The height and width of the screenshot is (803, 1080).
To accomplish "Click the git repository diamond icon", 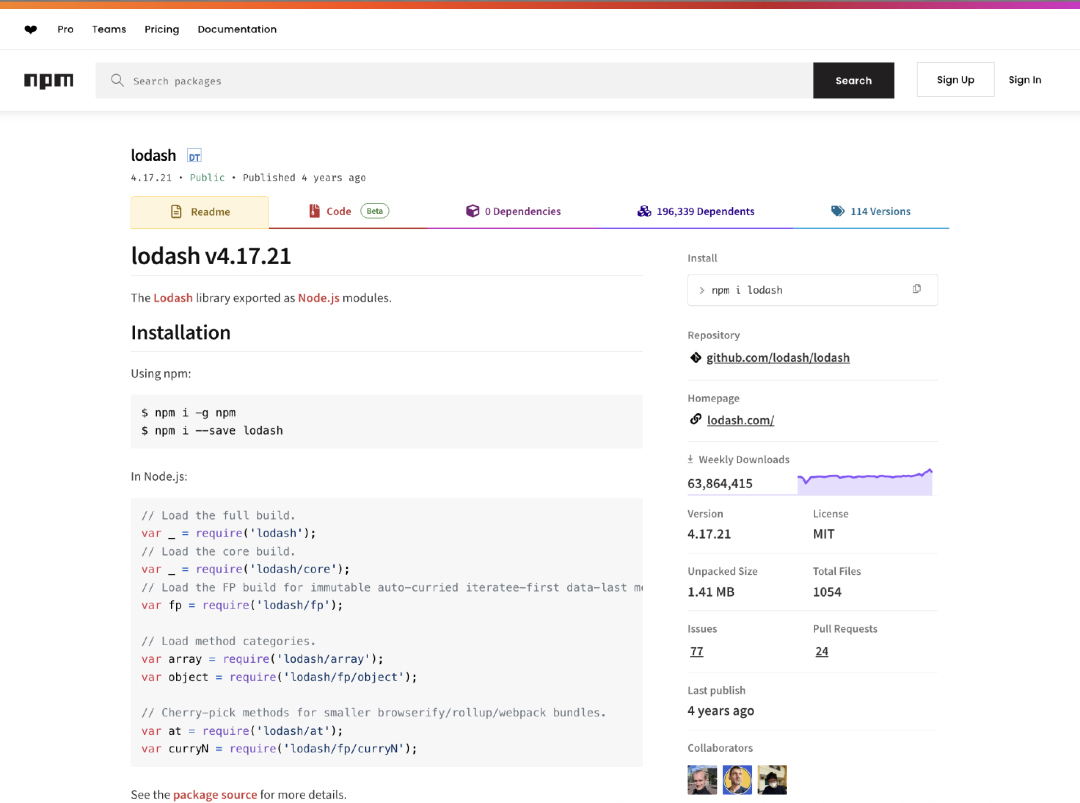I will coord(696,357).
